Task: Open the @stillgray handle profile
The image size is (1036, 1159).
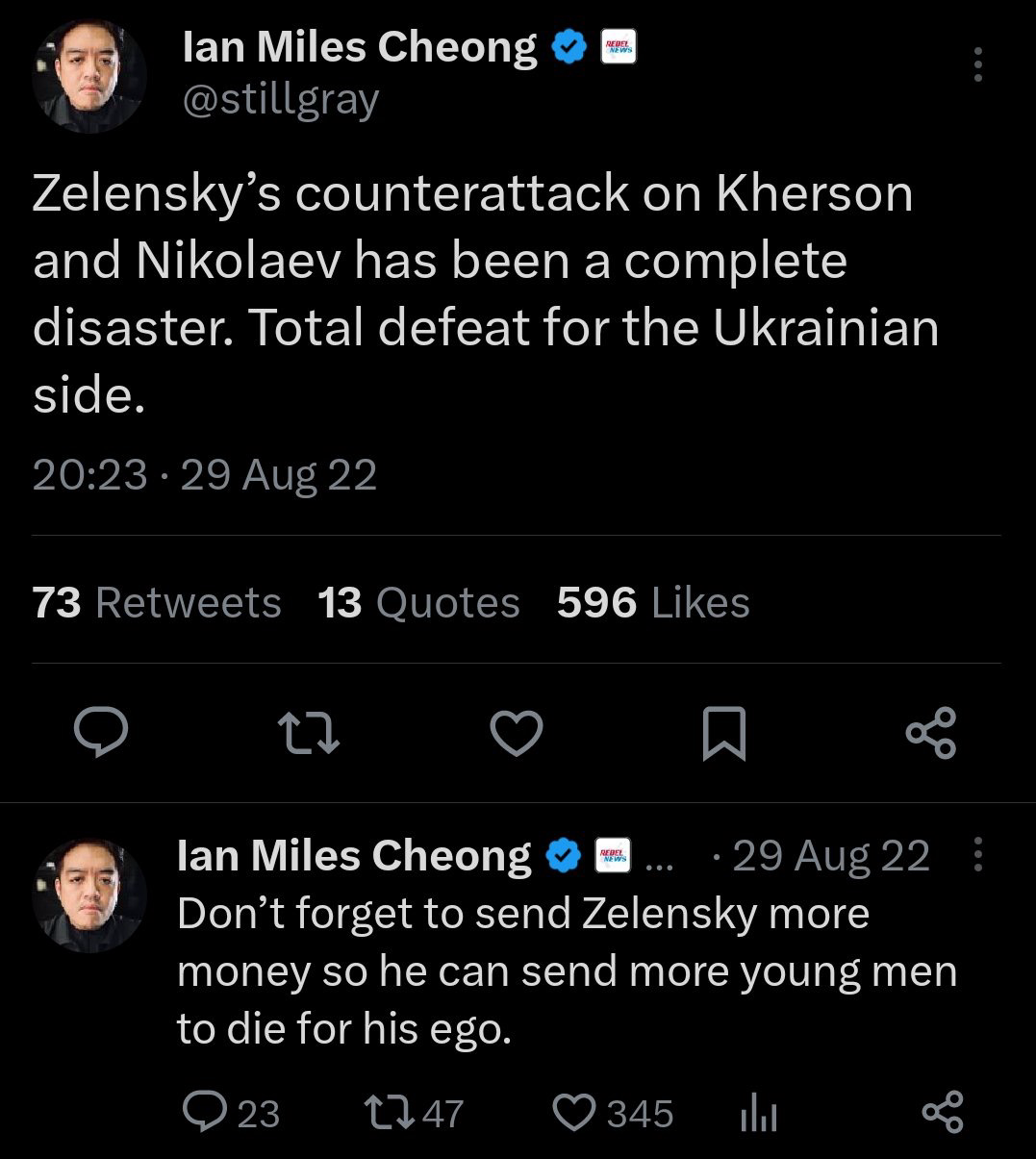Action: (280, 100)
